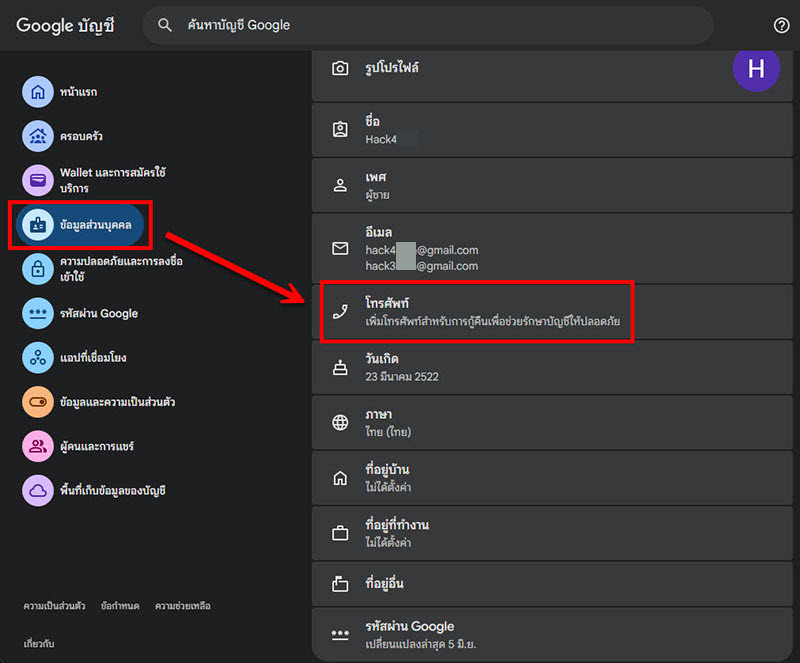Open พื้นที่เก็บข้อมูลของบัญชี cloud icon

pyautogui.click(x=38, y=490)
